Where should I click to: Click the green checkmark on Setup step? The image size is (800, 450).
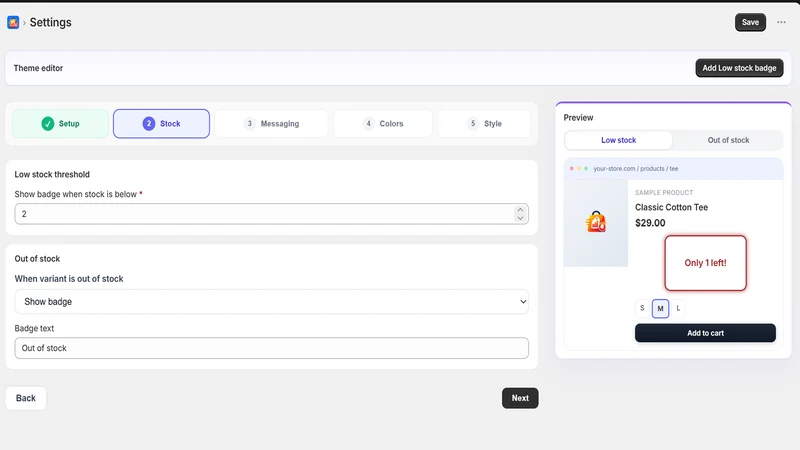47,123
